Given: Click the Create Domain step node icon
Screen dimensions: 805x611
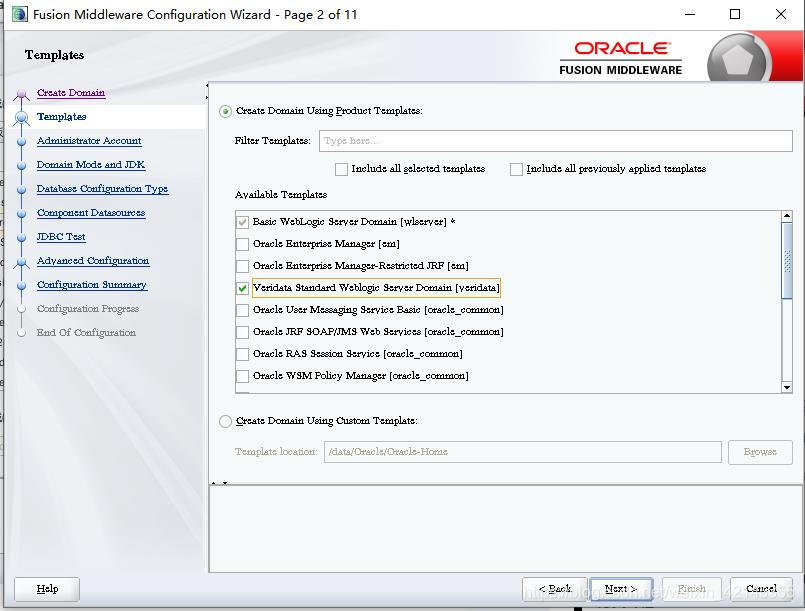Looking at the screenshot, I should click(x=22, y=93).
